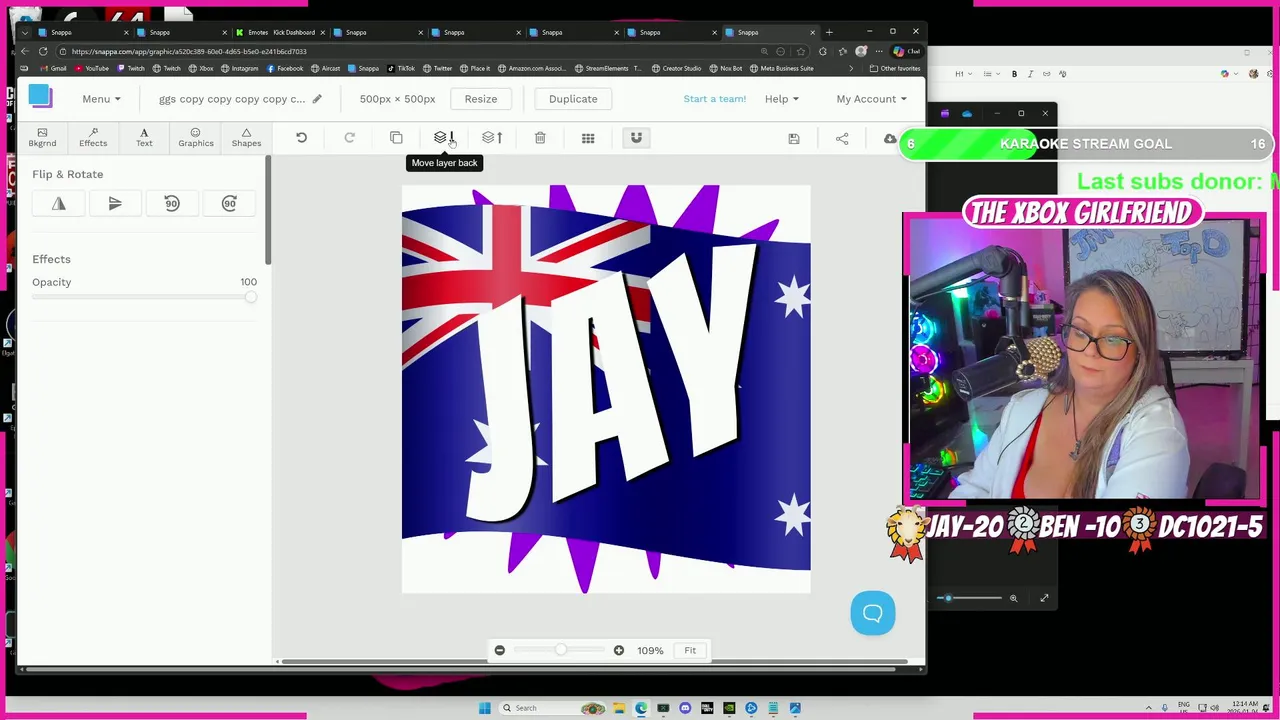Expand the Help dropdown
The image size is (1280, 720).
coord(782,99)
